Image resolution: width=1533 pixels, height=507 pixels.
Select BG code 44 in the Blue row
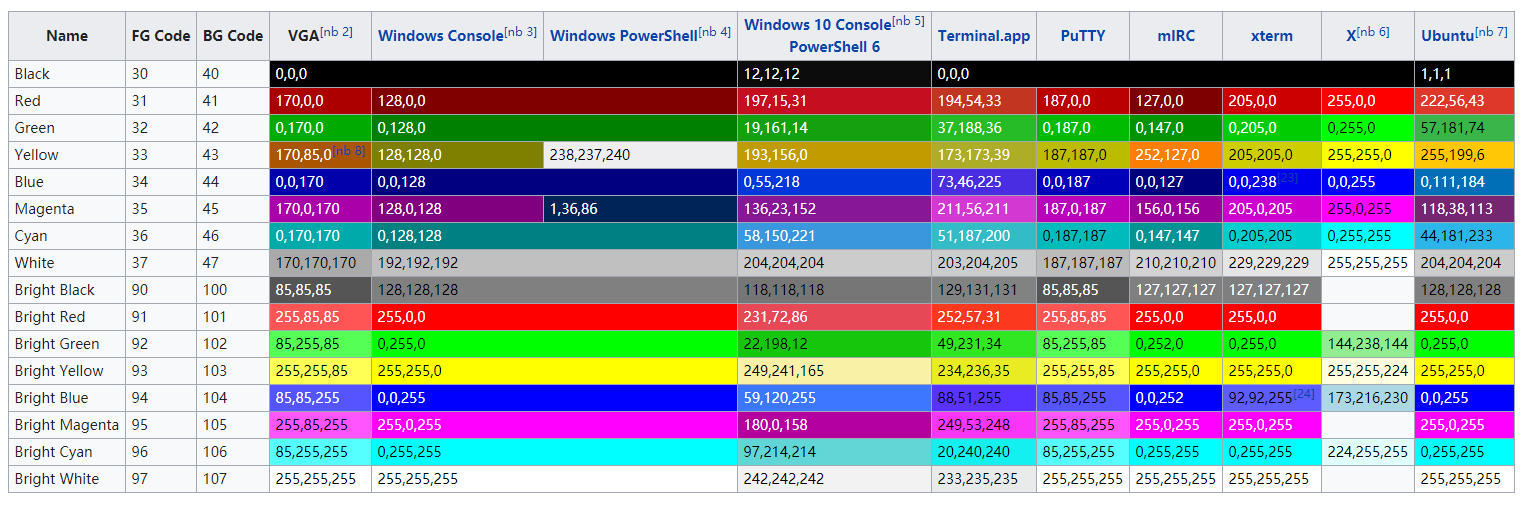[x=233, y=182]
